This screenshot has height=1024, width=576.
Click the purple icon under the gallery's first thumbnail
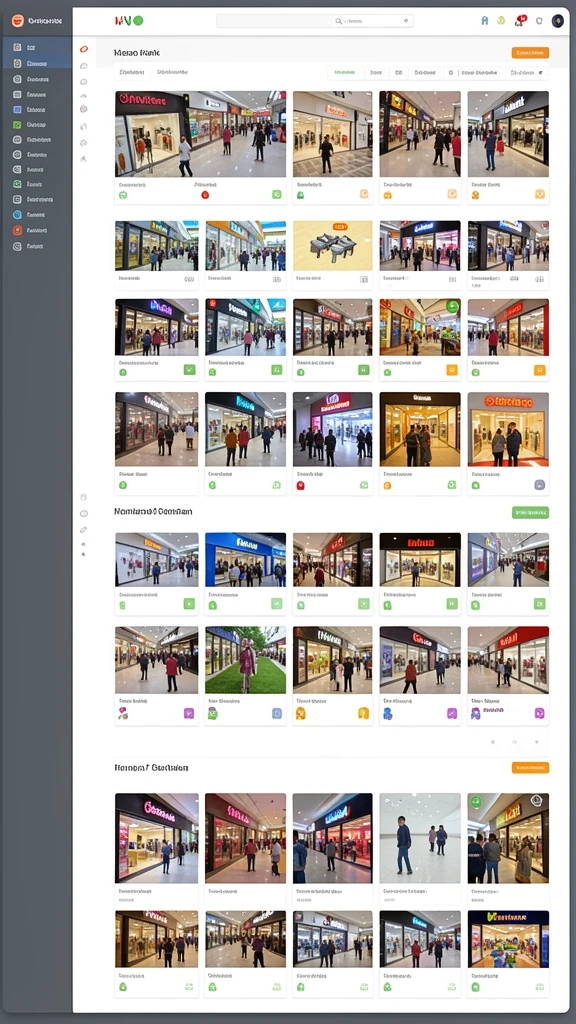tap(189, 713)
